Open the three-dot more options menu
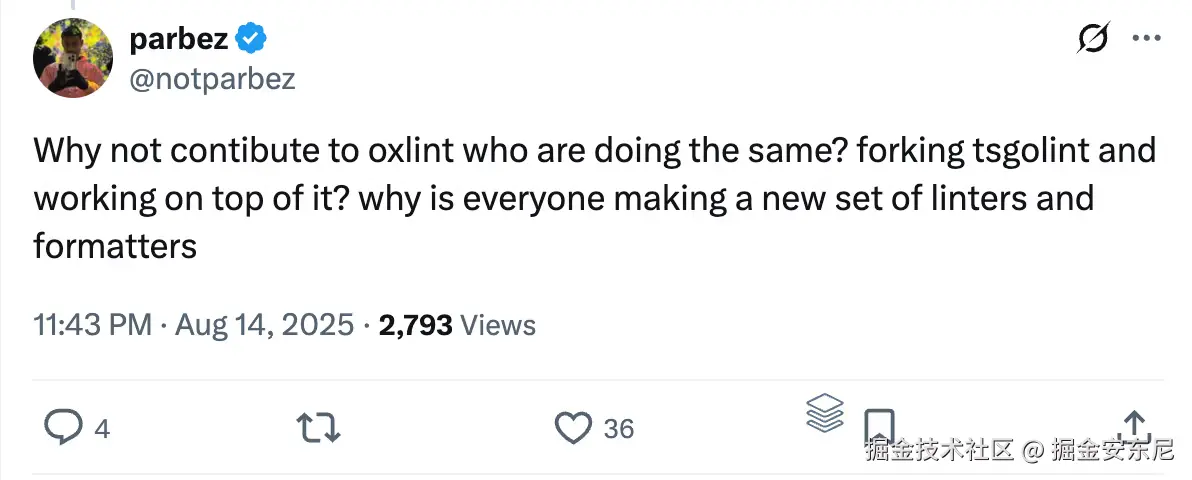The image size is (1192, 480). click(x=1145, y=39)
